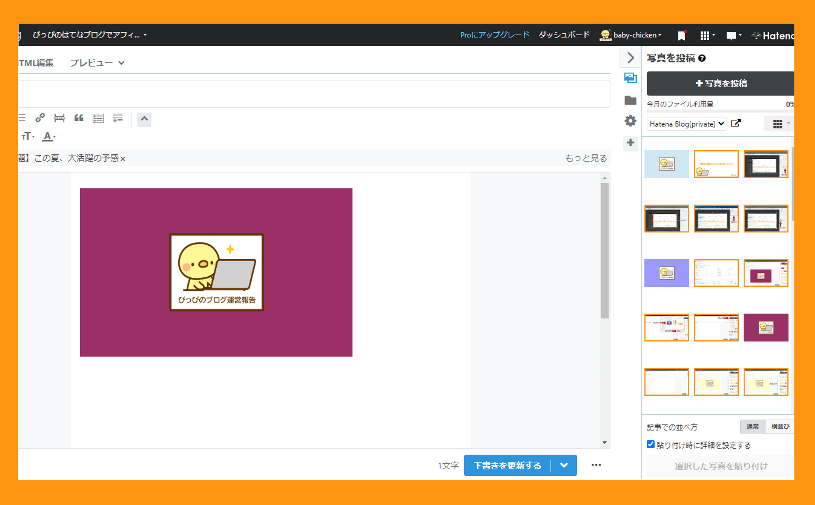The height and width of the screenshot is (505, 815).
Task: Click the Hatena logo in top bar
Action: [x=773, y=35]
